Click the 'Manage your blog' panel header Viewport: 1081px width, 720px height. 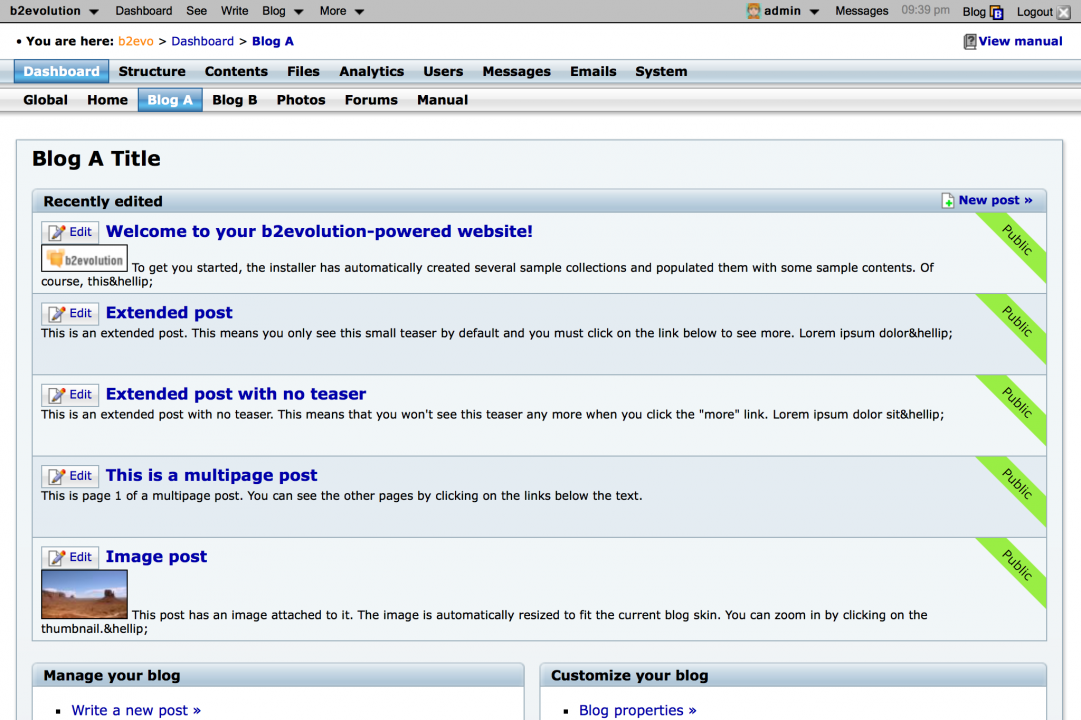tap(278, 675)
